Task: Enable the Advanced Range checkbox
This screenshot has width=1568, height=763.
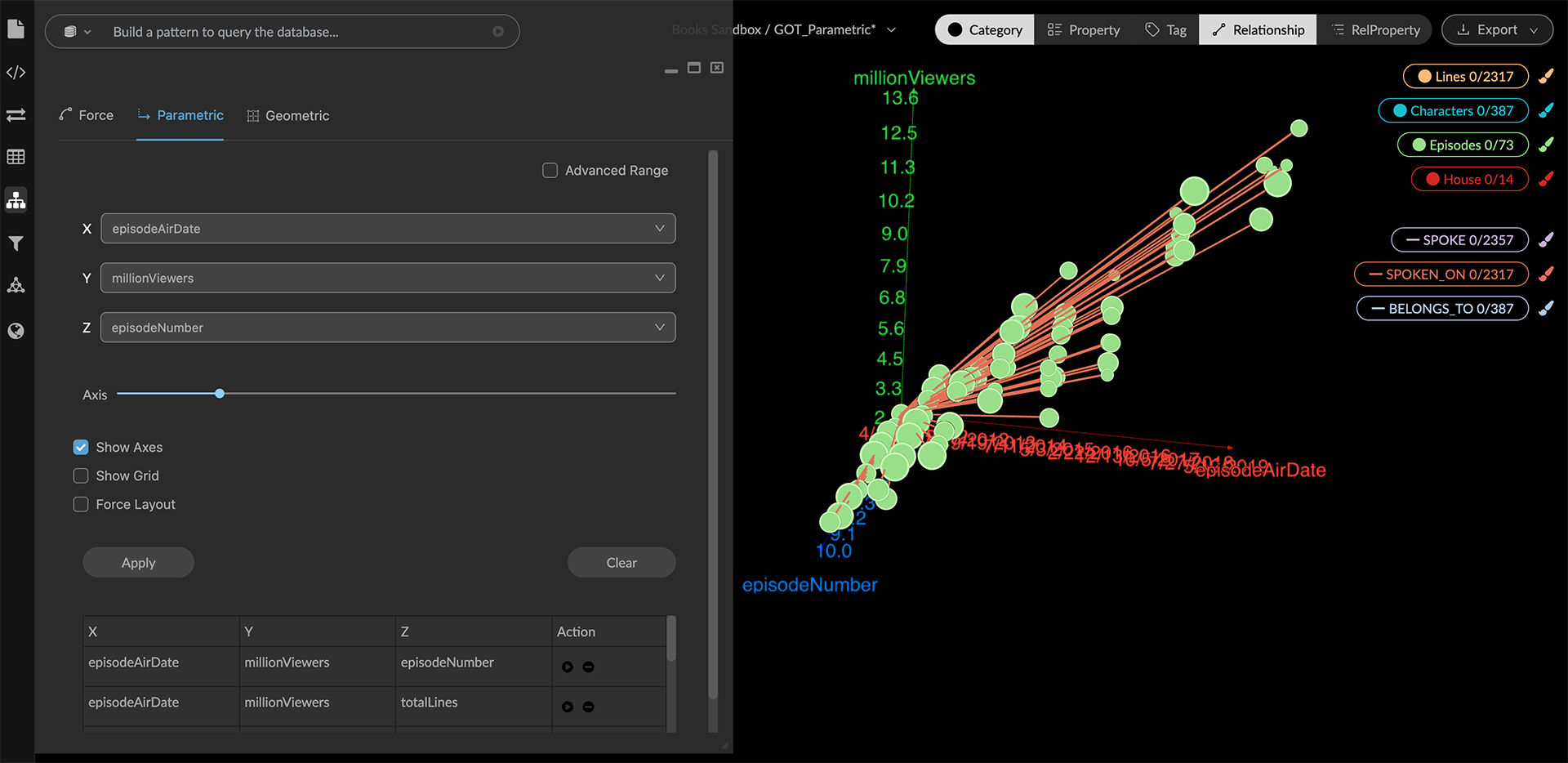Action: pos(550,171)
